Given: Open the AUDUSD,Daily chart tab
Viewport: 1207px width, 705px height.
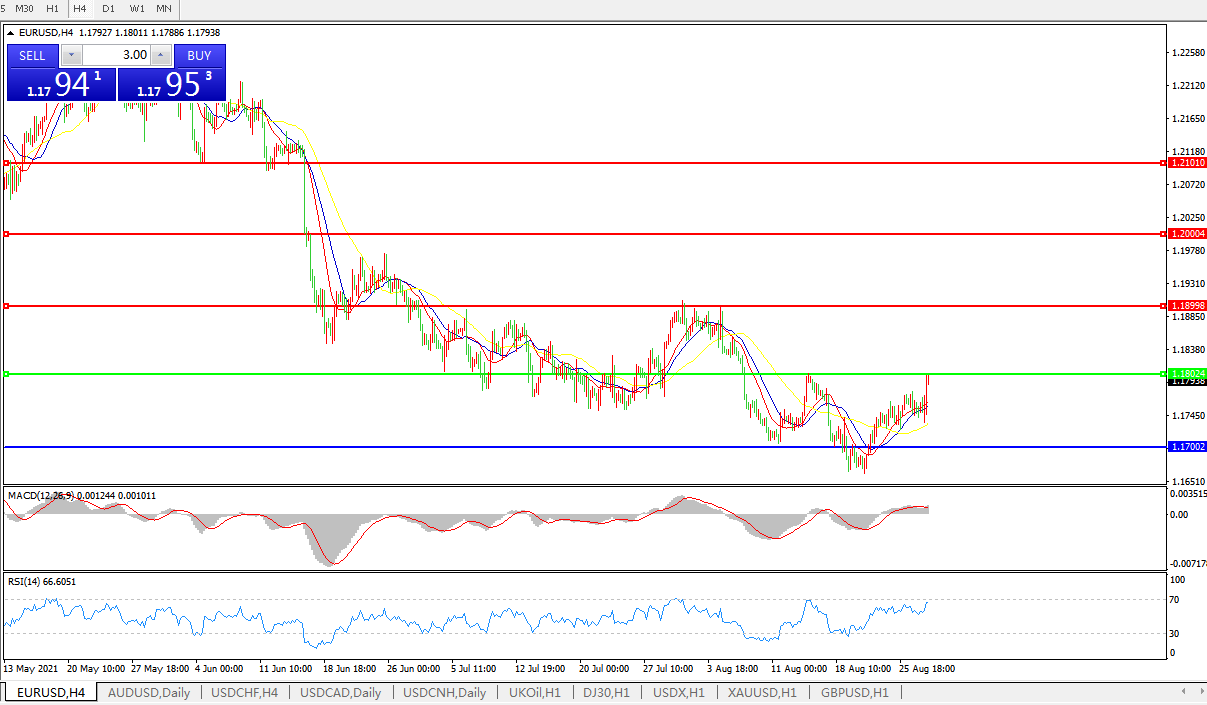Looking at the screenshot, I should (148, 693).
